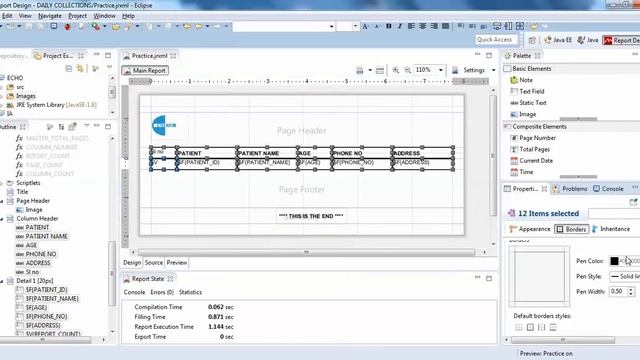Screen dimensions: 640x360
Task: Click the border preview box
Action: [539, 276]
